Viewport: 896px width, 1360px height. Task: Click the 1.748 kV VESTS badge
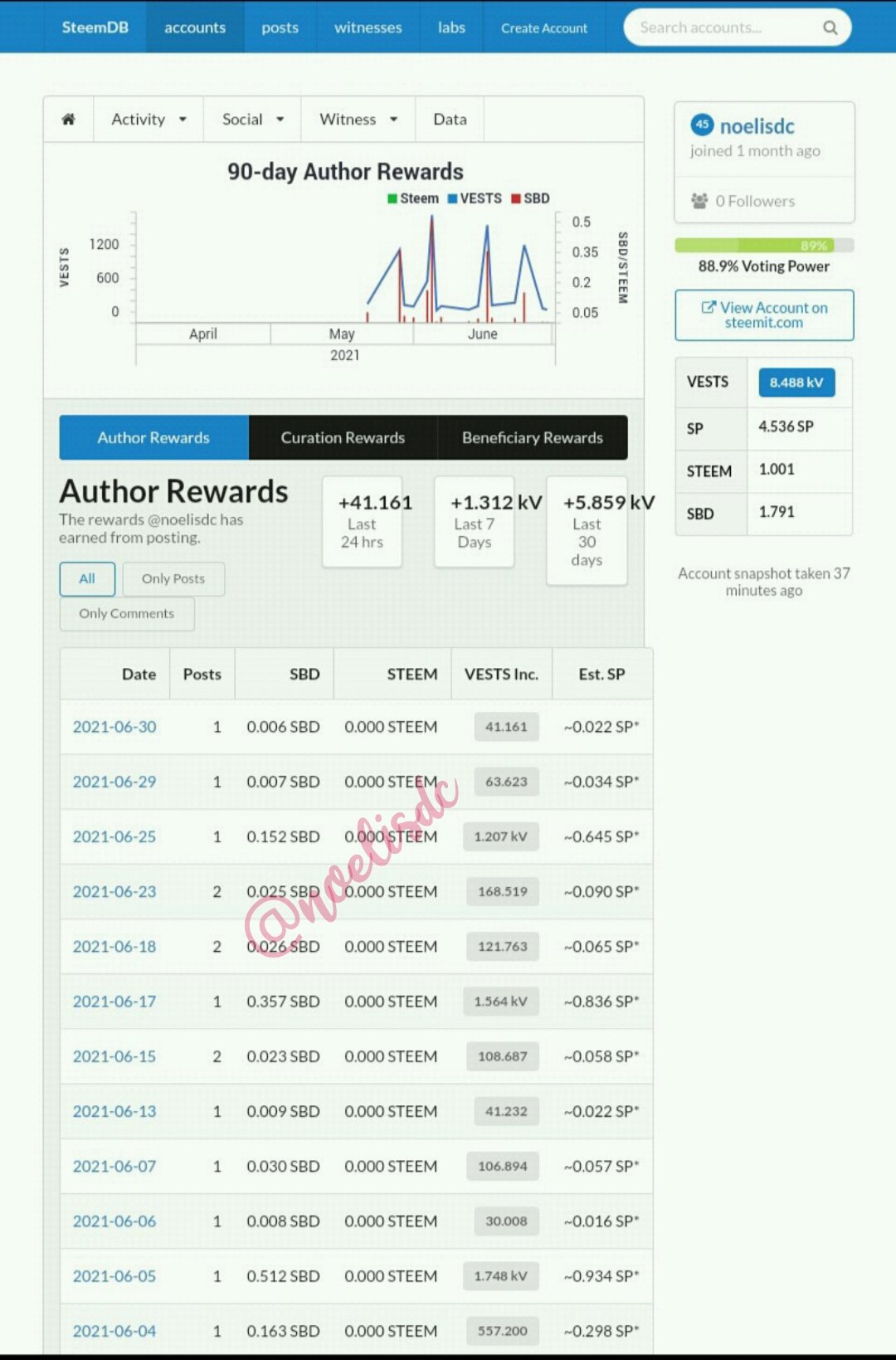(x=501, y=1276)
